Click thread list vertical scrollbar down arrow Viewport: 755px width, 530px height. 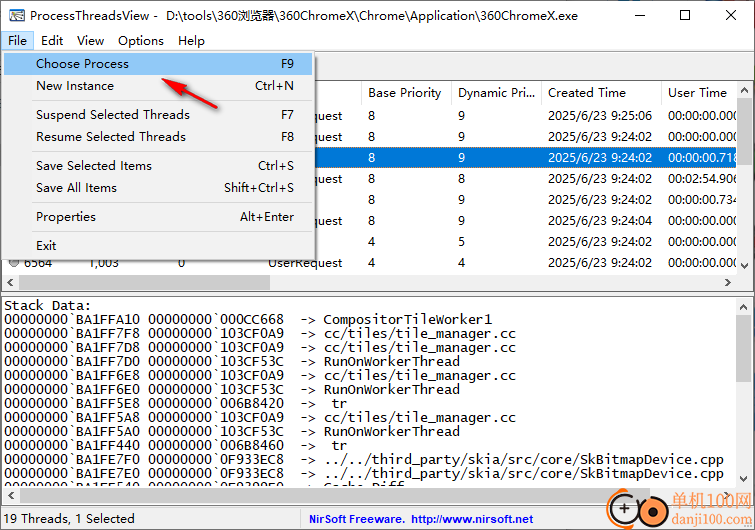click(744, 265)
